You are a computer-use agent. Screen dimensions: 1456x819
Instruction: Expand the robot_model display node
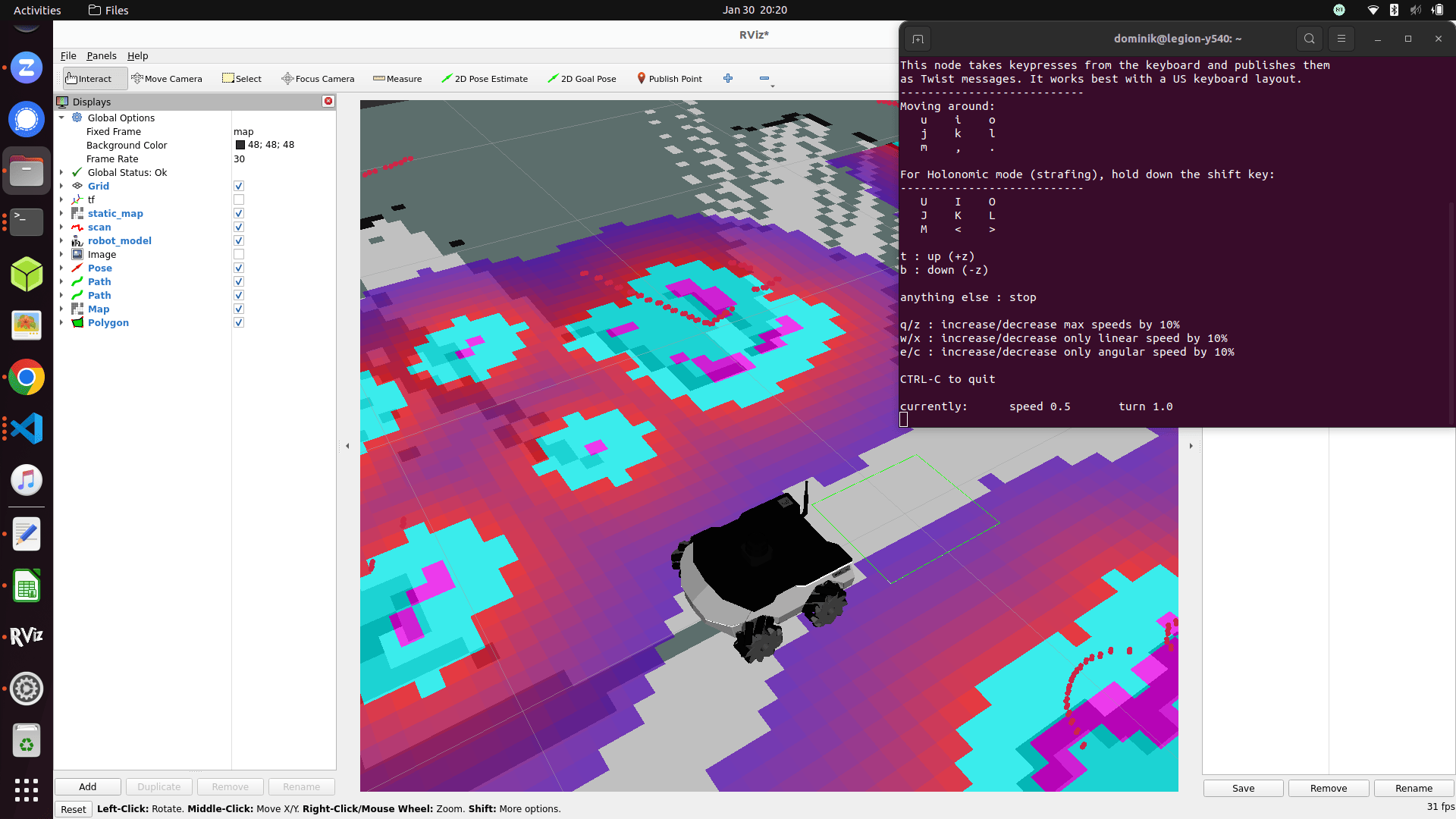(61, 241)
